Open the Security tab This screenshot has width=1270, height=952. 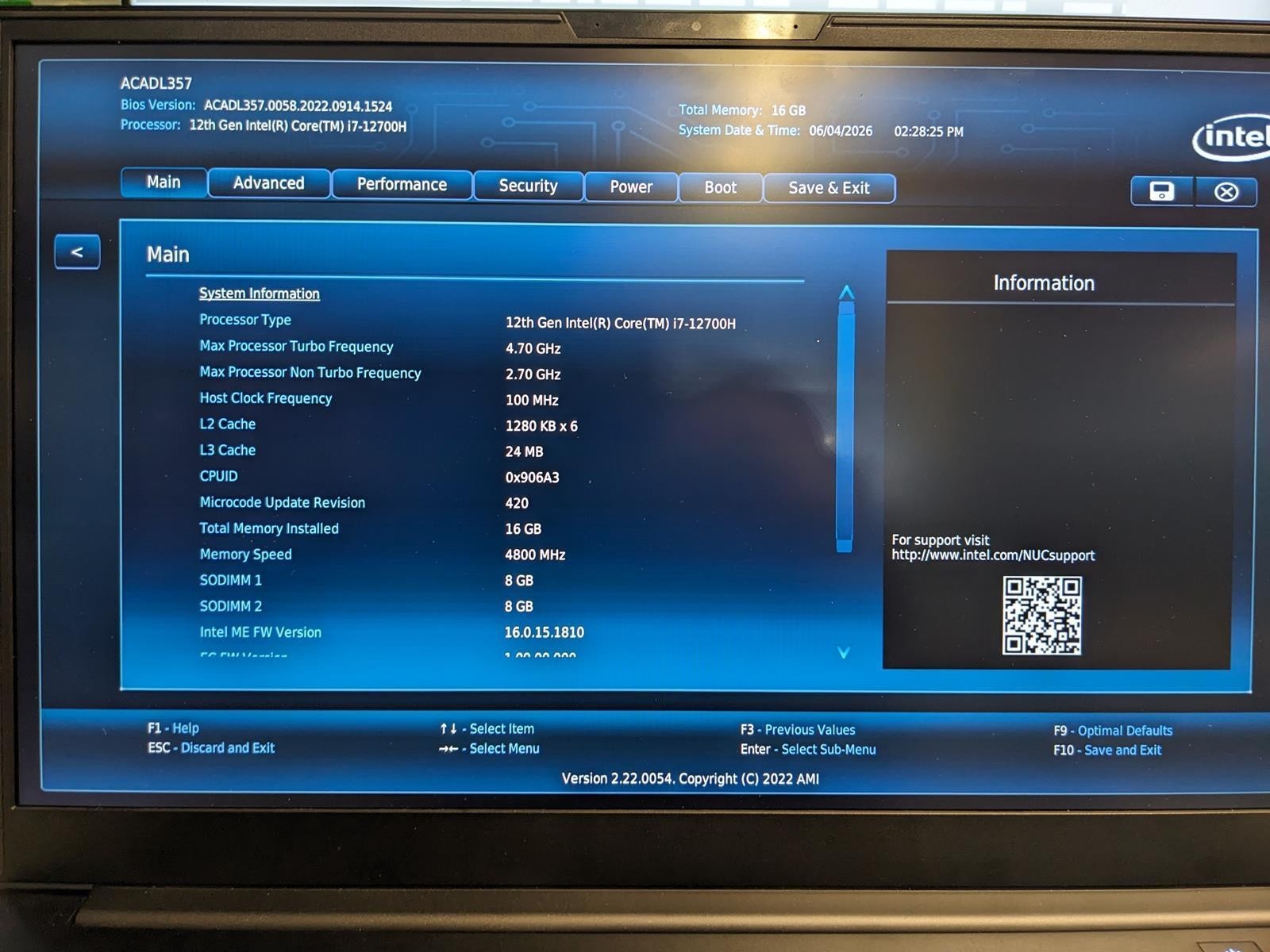click(x=528, y=186)
